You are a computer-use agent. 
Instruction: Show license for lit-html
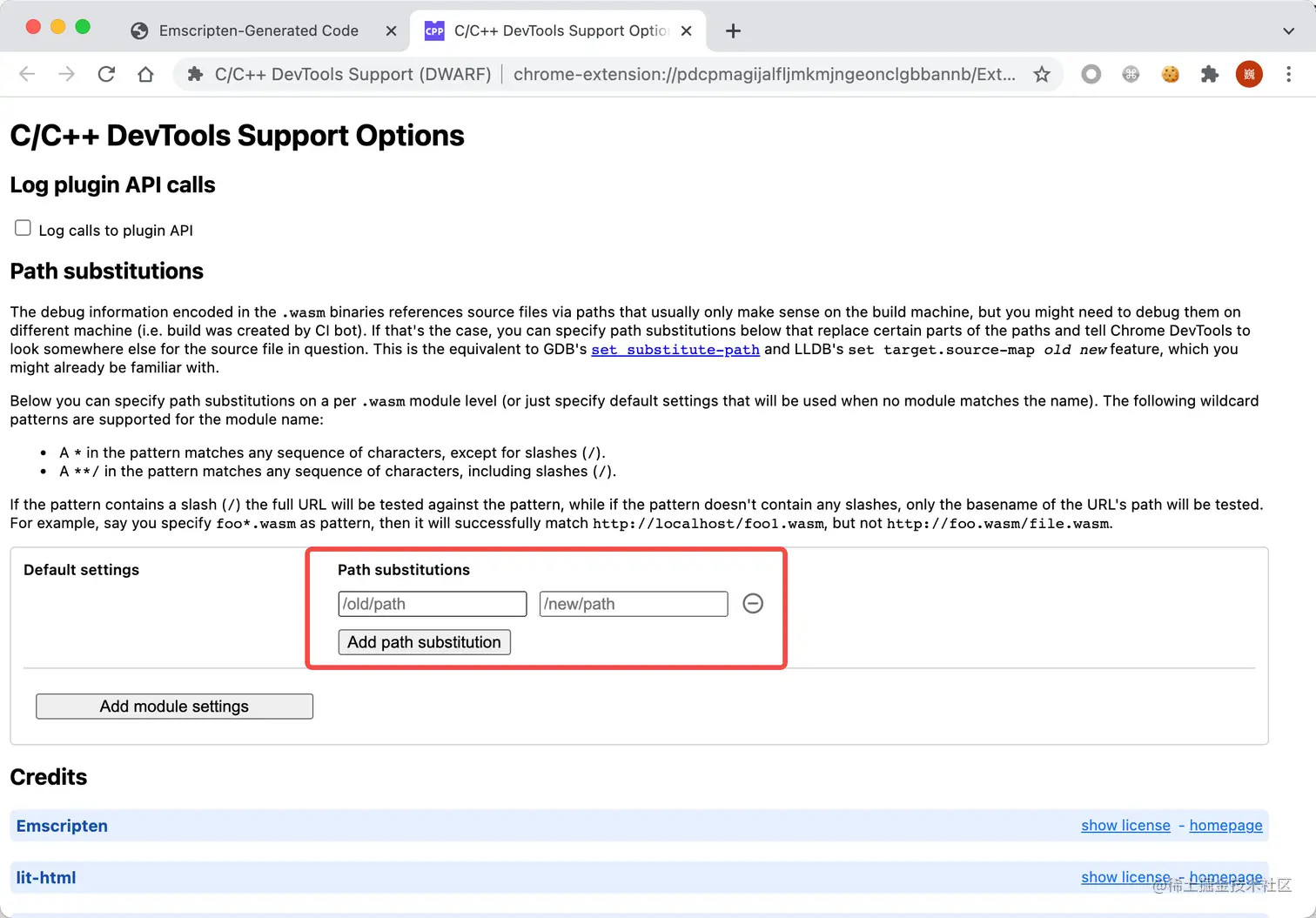coord(1125,877)
